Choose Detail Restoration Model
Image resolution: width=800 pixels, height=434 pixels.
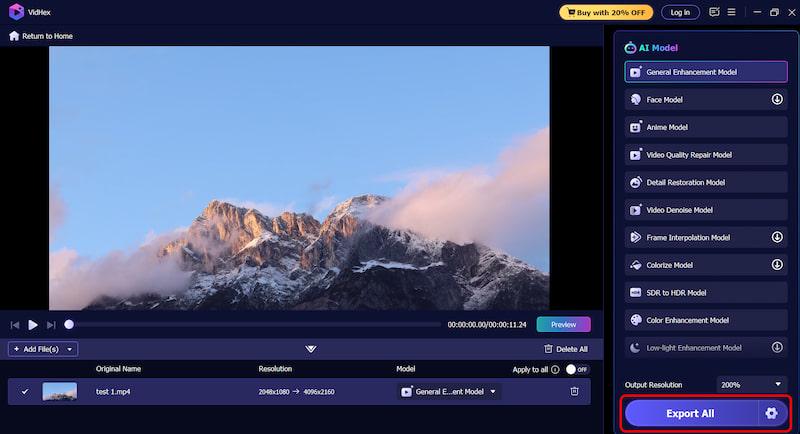(706, 182)
